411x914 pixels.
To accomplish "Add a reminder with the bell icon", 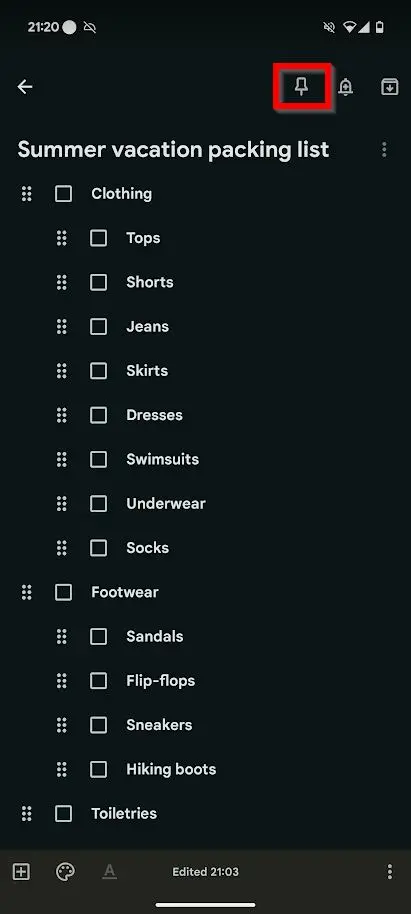I will (346, 87).
